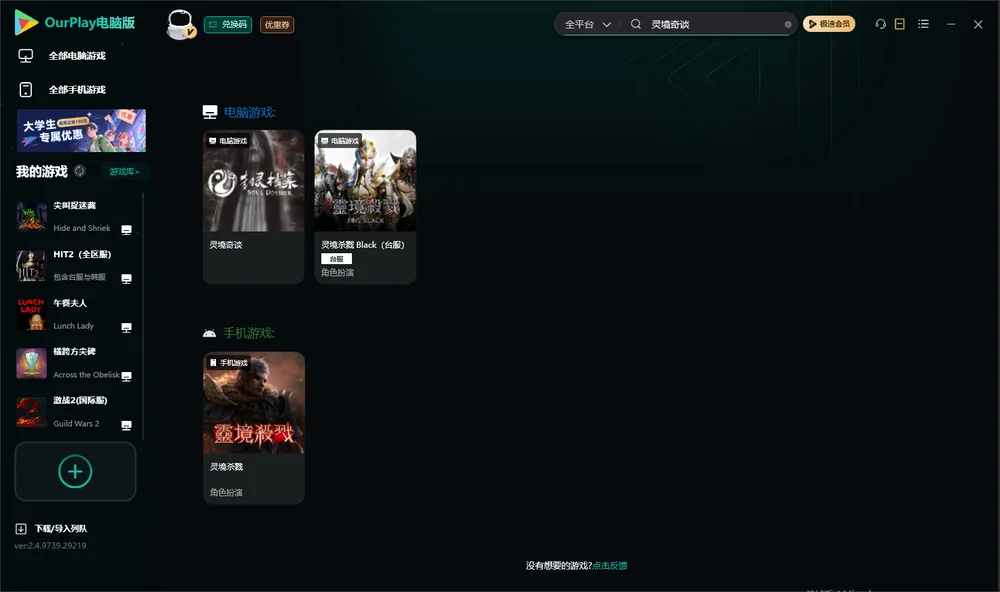The width and height of the screenshot is (1000, 592).
Task: Click the search magnifier icon
Action: point(635,24)
